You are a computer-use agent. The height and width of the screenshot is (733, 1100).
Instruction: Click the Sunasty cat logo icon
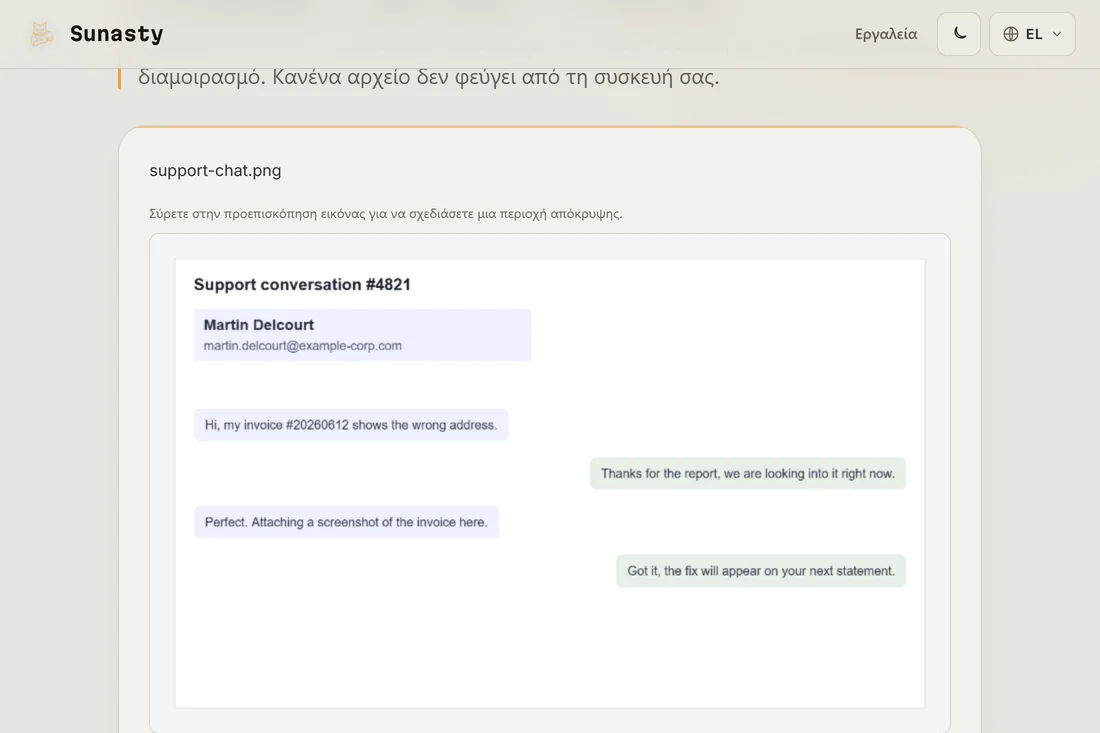tap(41, 34)
